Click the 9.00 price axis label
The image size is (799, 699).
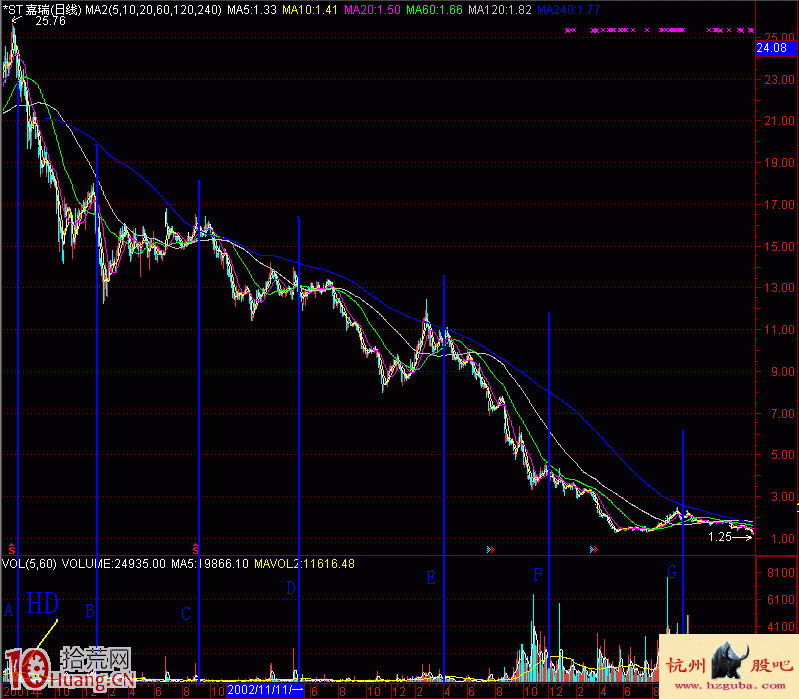click(782, 371)
